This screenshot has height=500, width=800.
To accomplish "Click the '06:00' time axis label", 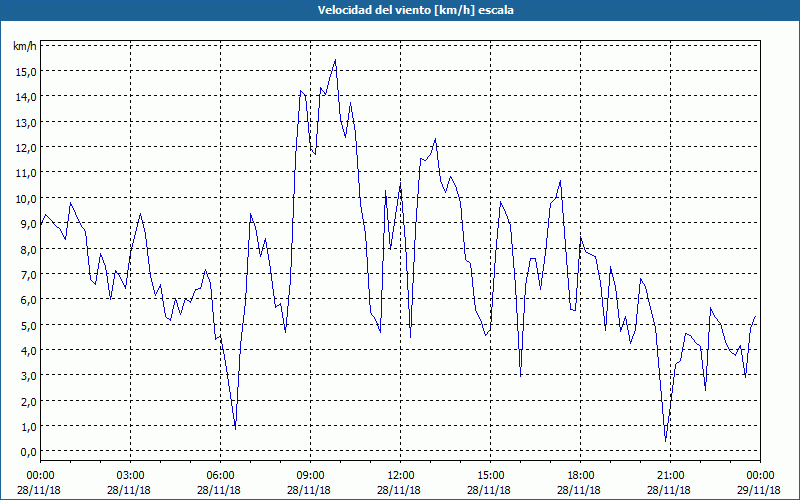I will [x=220, y=476].
